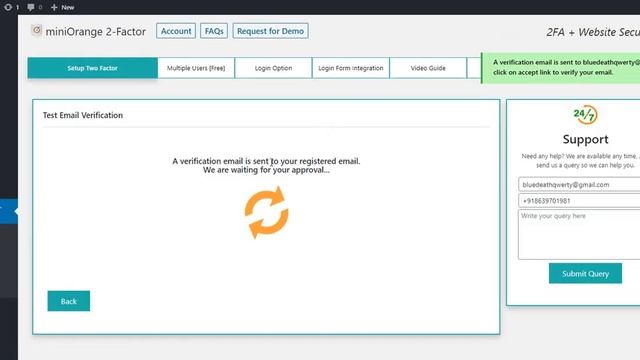640x360 pixels.
Task: Click the miniOrange 2-Factor title
Action: 96,31
